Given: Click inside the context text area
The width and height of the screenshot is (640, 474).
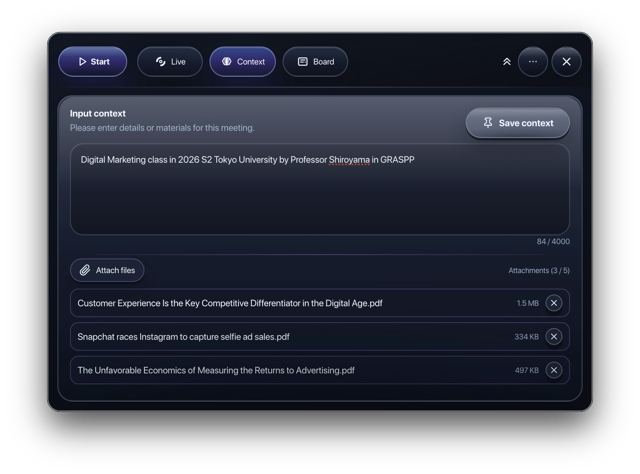Looking at the screenshot, I should click(x=320, y=189).
